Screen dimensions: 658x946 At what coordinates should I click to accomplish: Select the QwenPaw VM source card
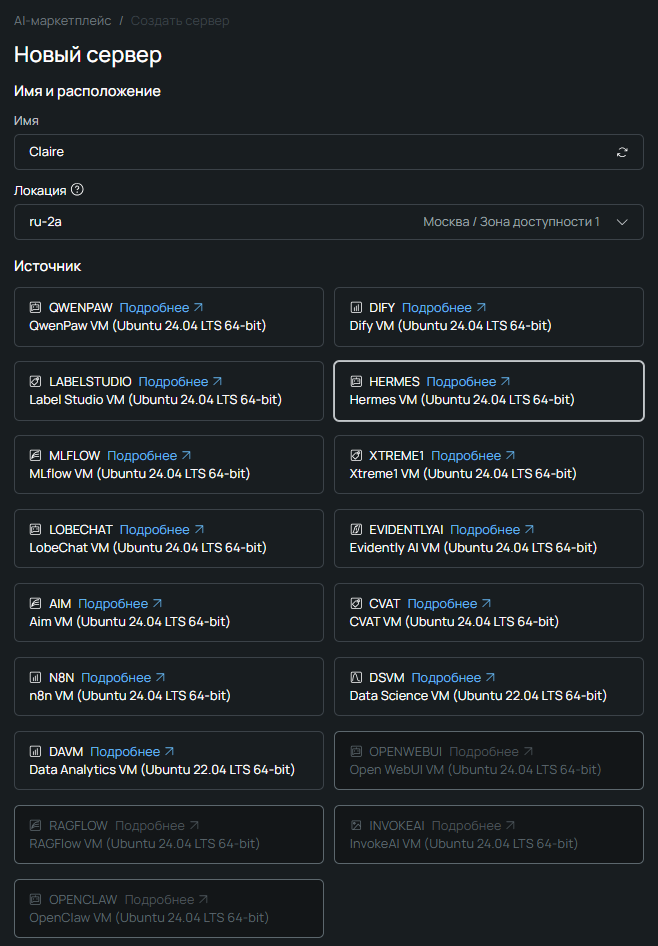[169, 317]
